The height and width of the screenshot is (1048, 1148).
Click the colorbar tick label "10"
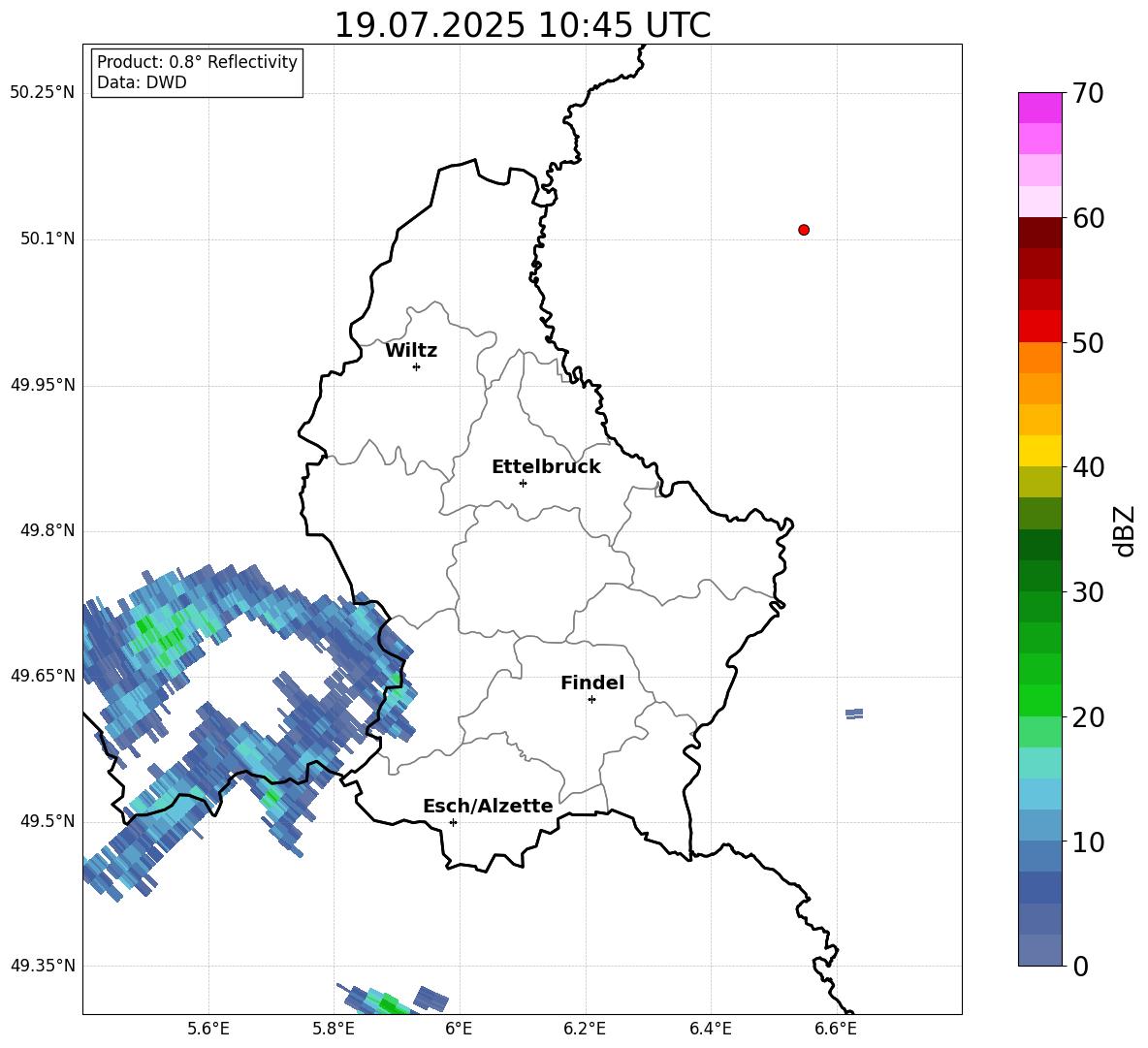(x=1088, y=842)
